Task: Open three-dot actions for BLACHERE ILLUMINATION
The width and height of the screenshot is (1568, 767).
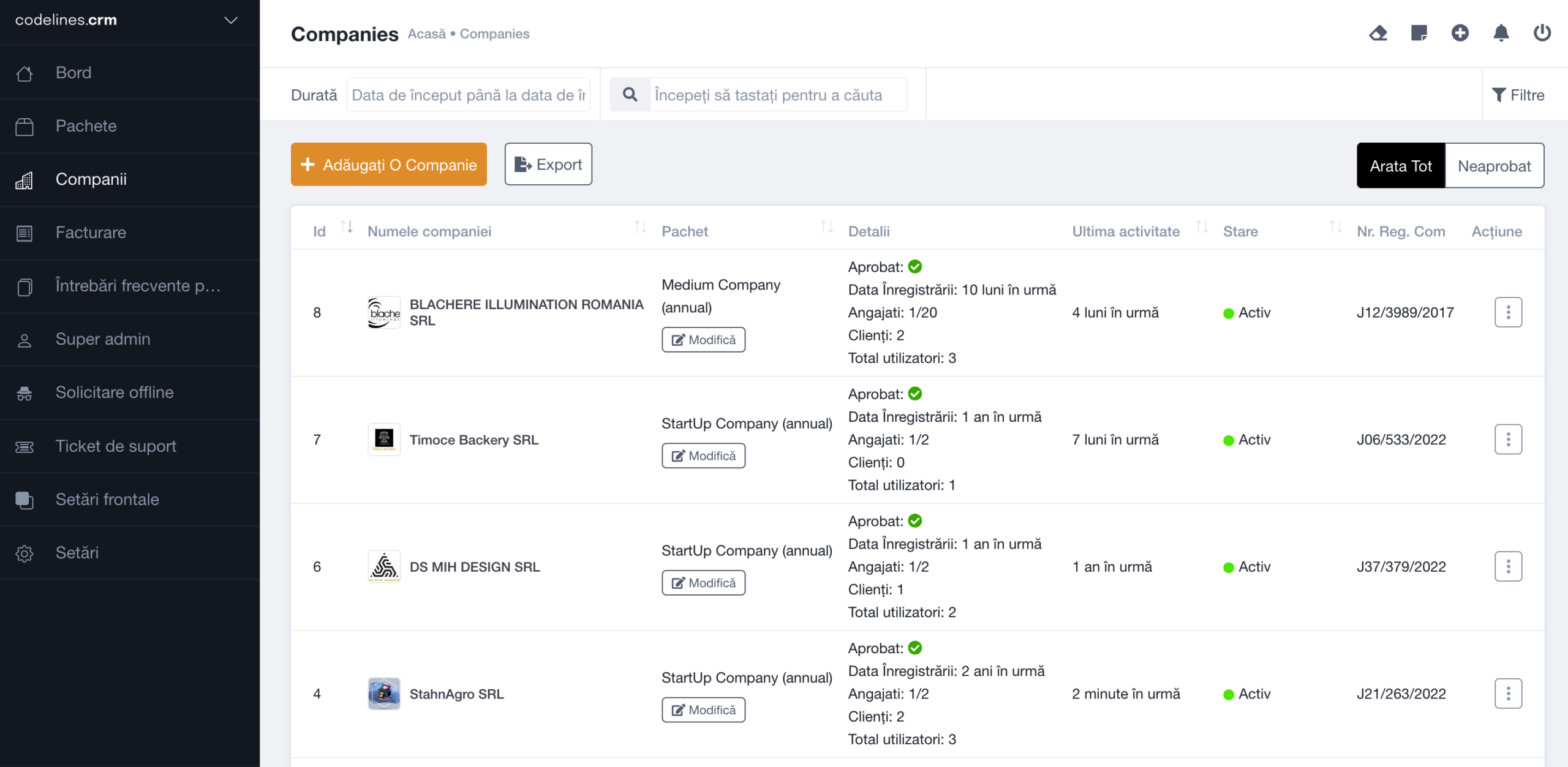Action: (x=1508, y=313)
